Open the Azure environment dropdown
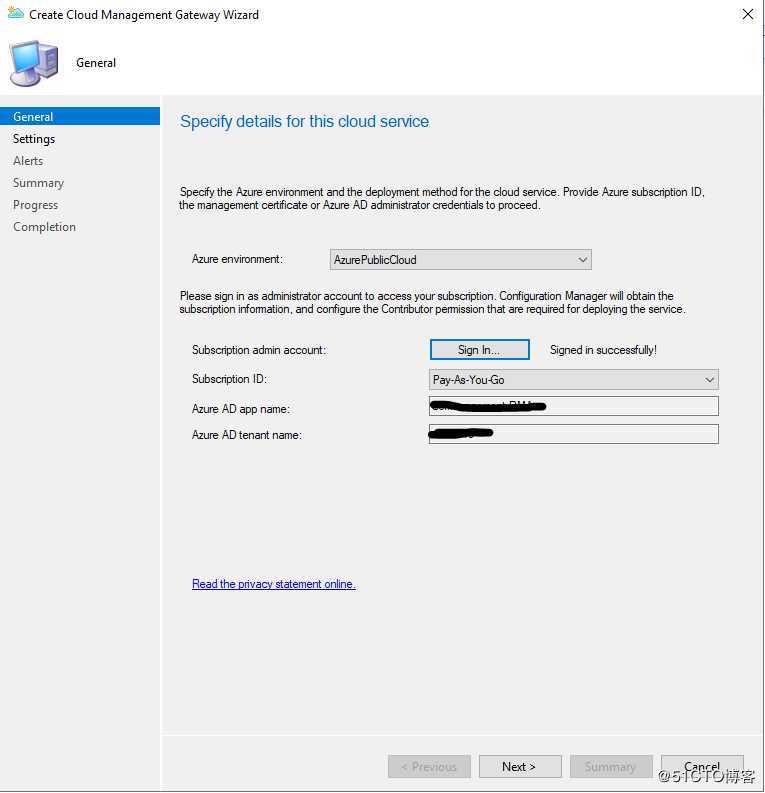 [x=461, y=259]
